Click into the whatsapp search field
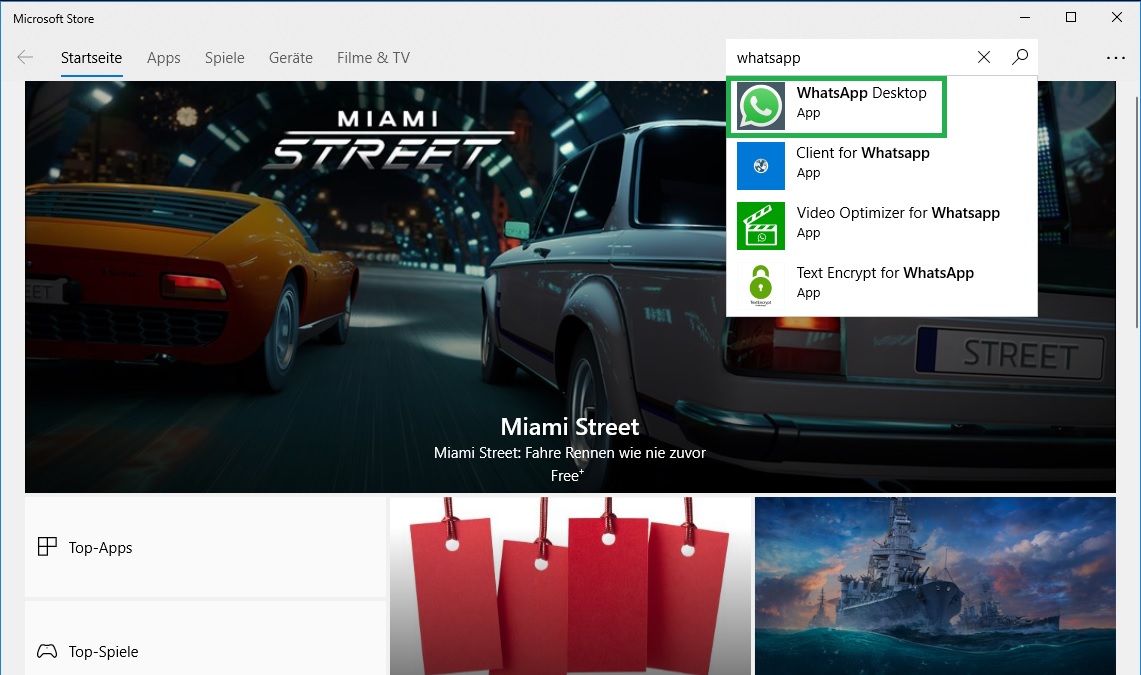Screen dimensions: 1141x675 (x=851, y=57)
